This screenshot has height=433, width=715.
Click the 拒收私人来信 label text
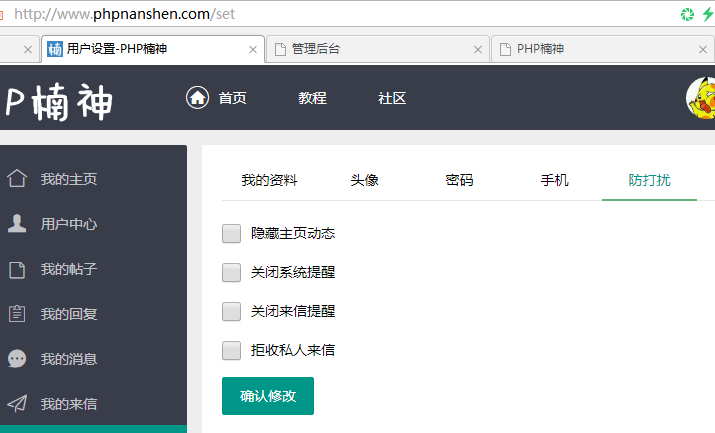click(x=293, y=351)
